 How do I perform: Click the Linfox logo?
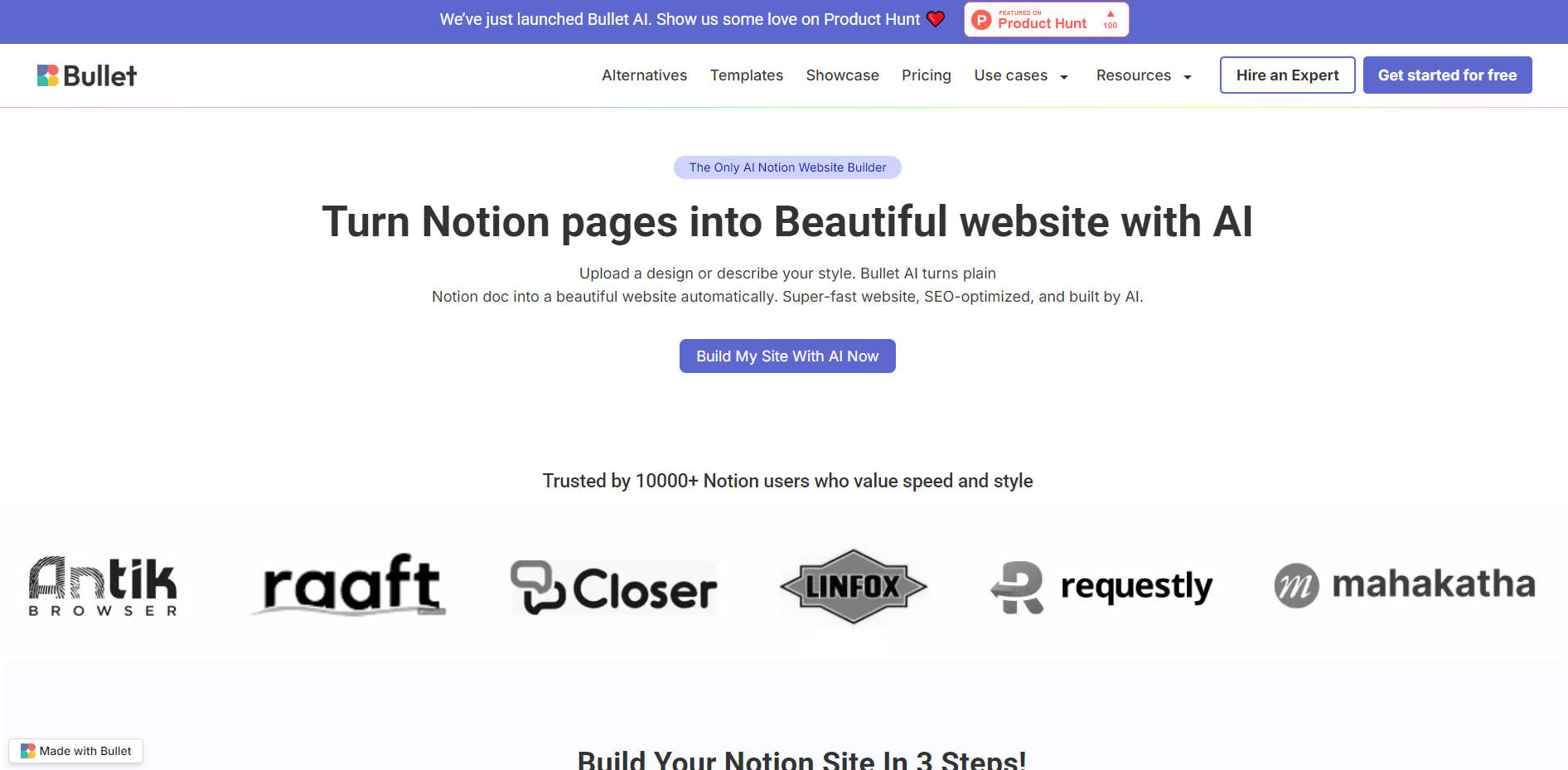(x=854, y=586)
